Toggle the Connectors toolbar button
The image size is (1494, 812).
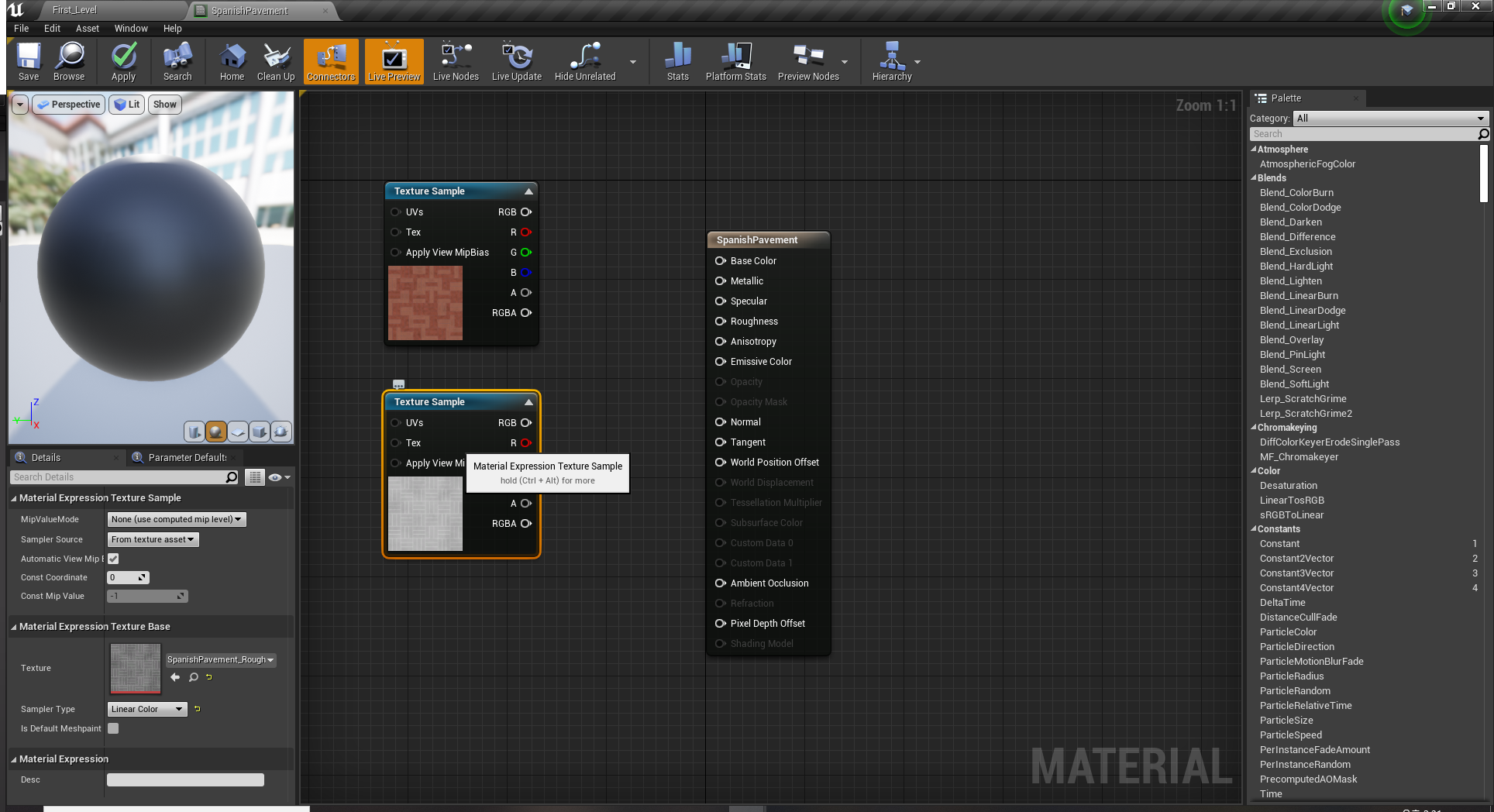click(x=331, y=61)
